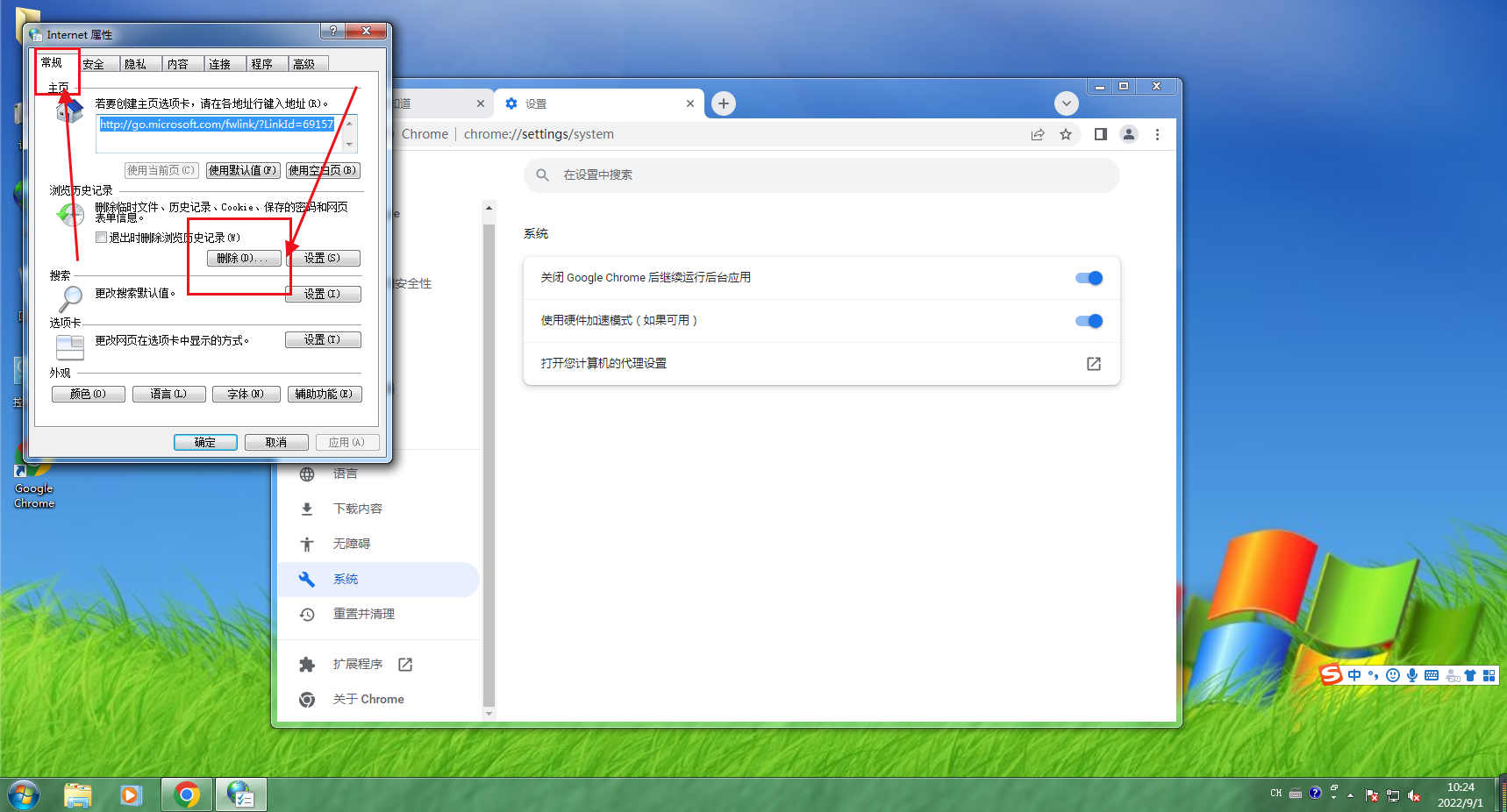Click the Chrome settings search field

(822, 175)
